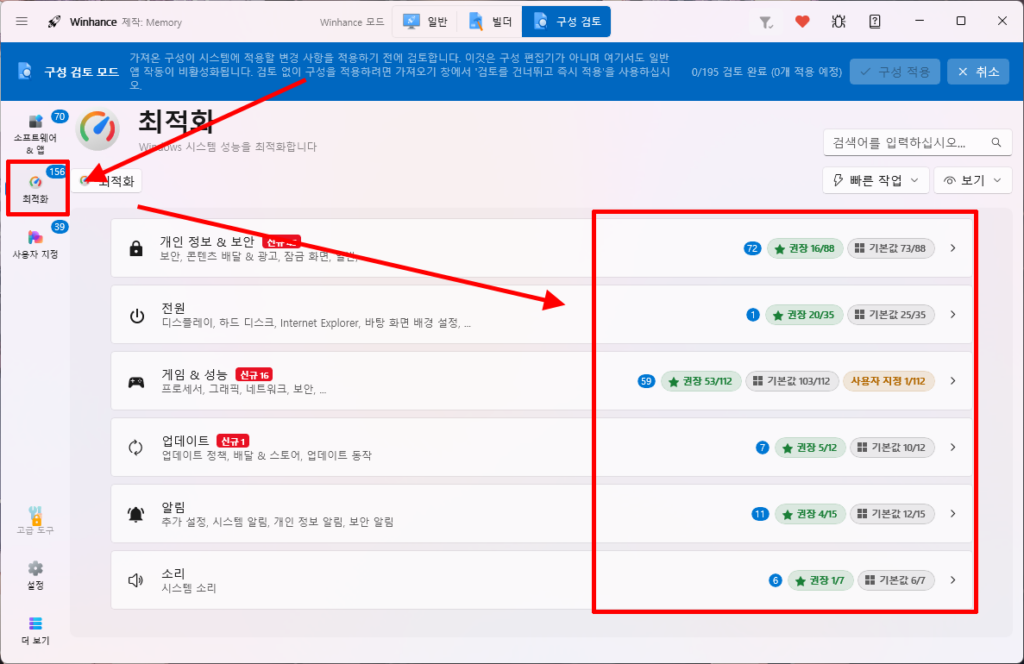The width and height of the screenshot is (1024, 664).
Task: Select 최적화 in the sidebar
Action: [x=36, y=188]
